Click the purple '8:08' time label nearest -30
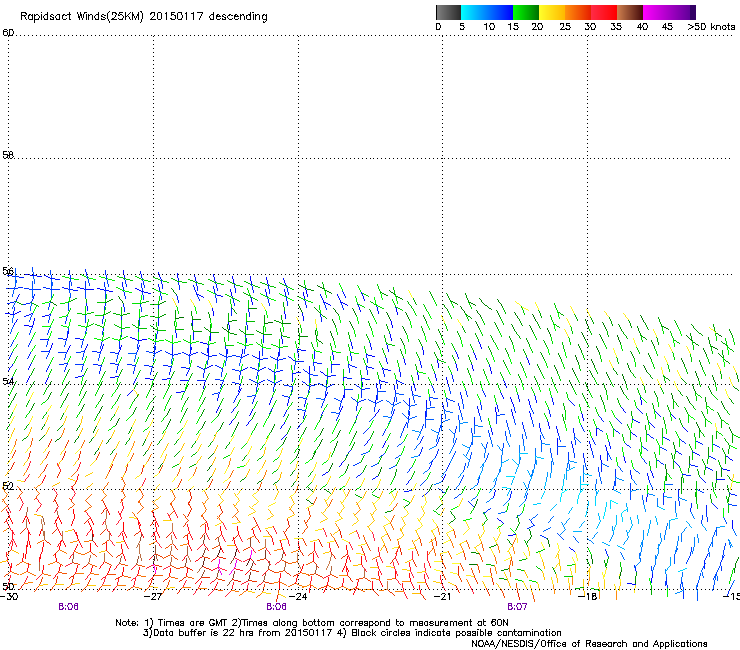 [x=68, y=607]
